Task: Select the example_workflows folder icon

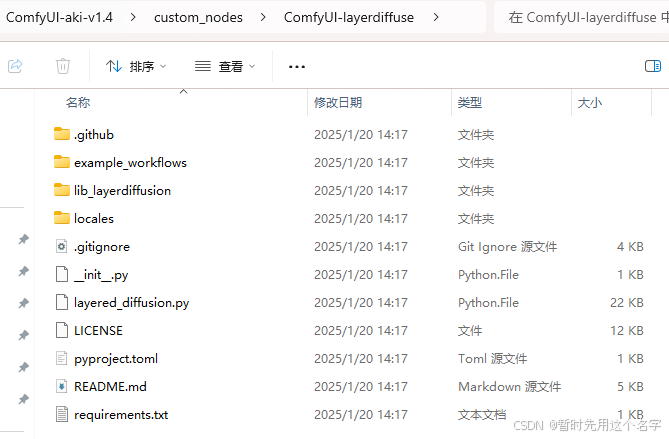Action: [x=62, y=162]
